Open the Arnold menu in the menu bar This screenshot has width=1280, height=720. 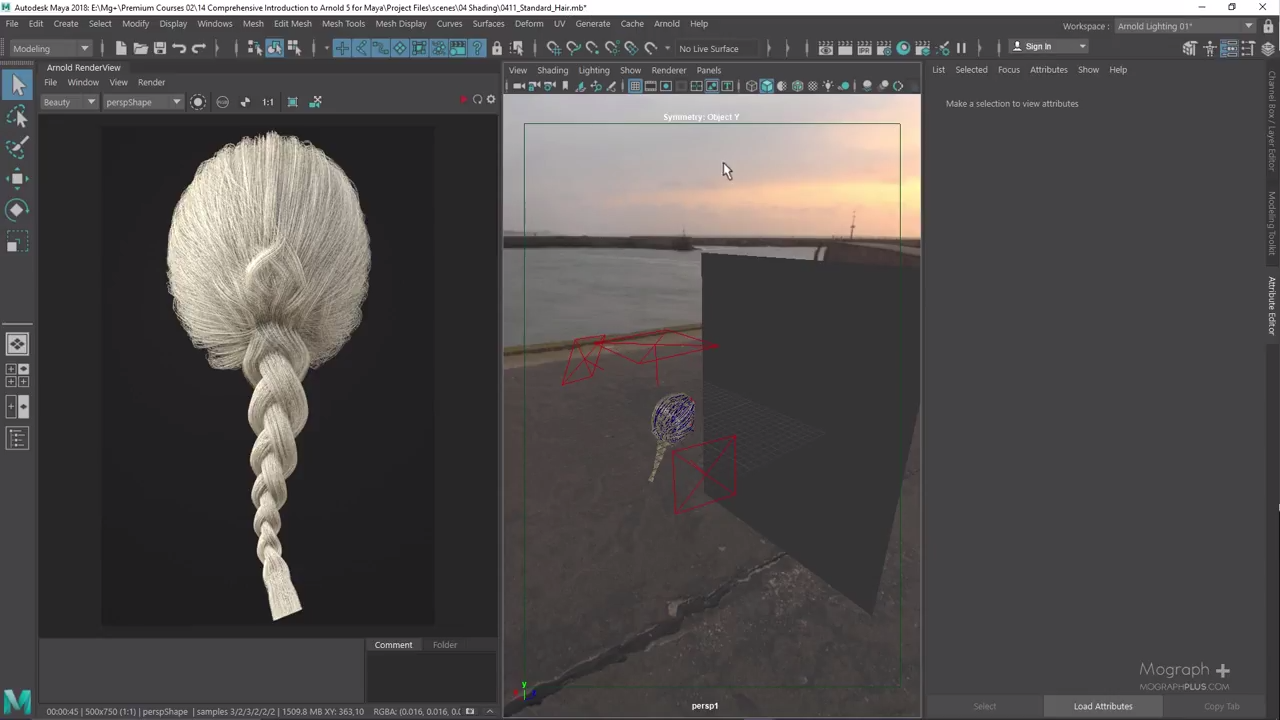pyautogui.click(x=666, y=23)
